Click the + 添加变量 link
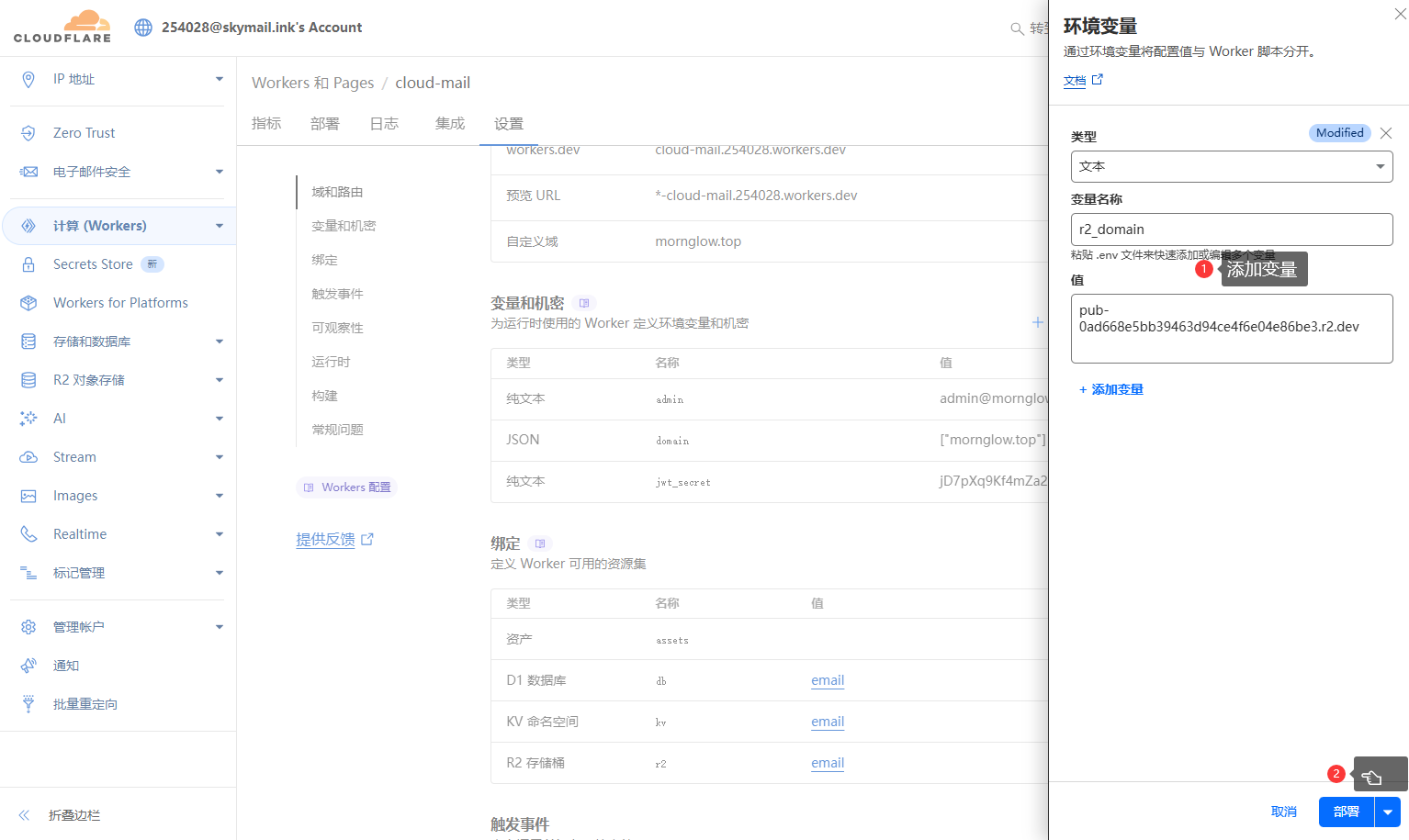The height and width of the screenshot is (840, 1409). pyautogui.click(x=1111, y=389)
